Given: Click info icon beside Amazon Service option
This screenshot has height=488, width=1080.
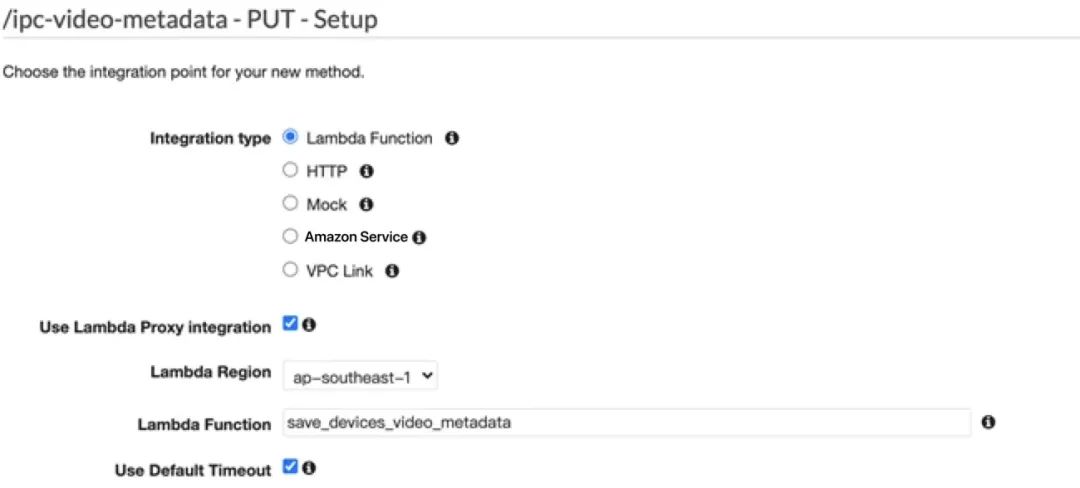Looking at the screenshot, I should click(x=419, y=237).
